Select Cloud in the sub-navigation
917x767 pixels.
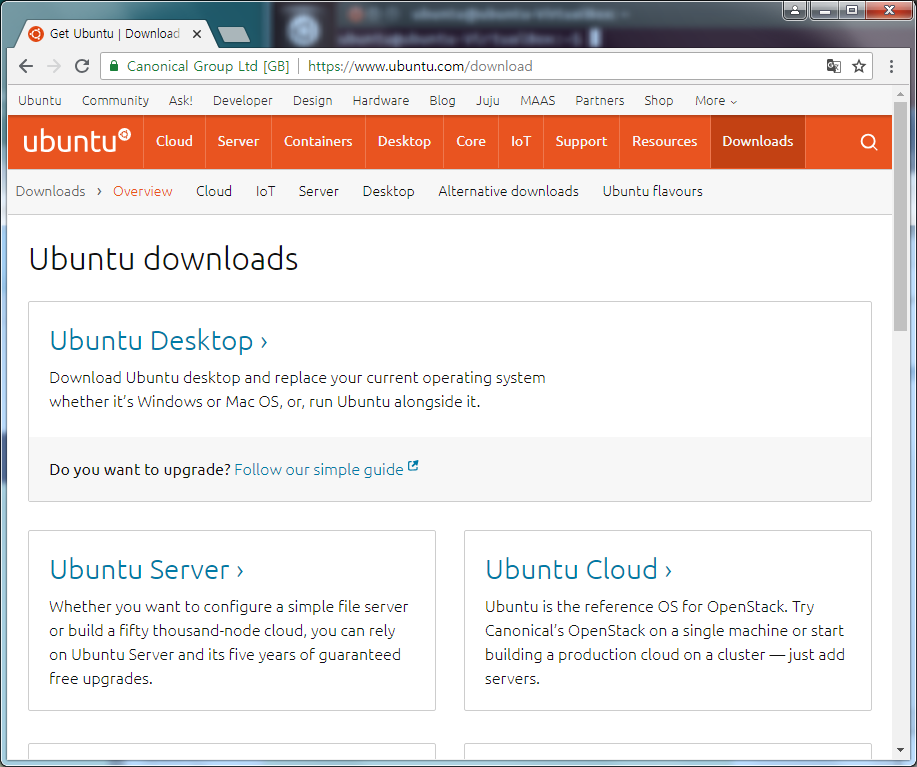pyautogui.click(x=213, y=191)
